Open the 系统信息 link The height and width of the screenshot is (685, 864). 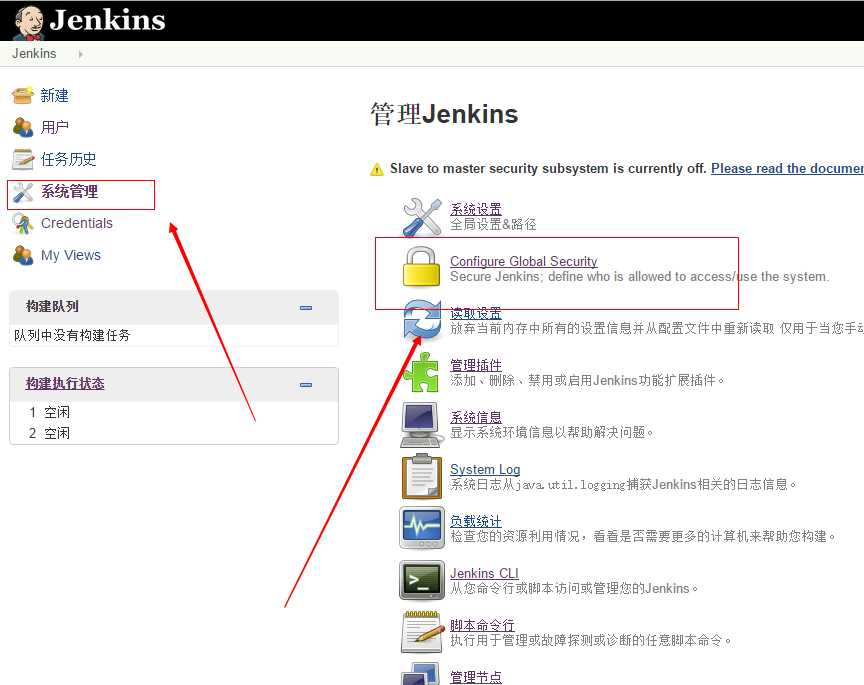(476, 417)
